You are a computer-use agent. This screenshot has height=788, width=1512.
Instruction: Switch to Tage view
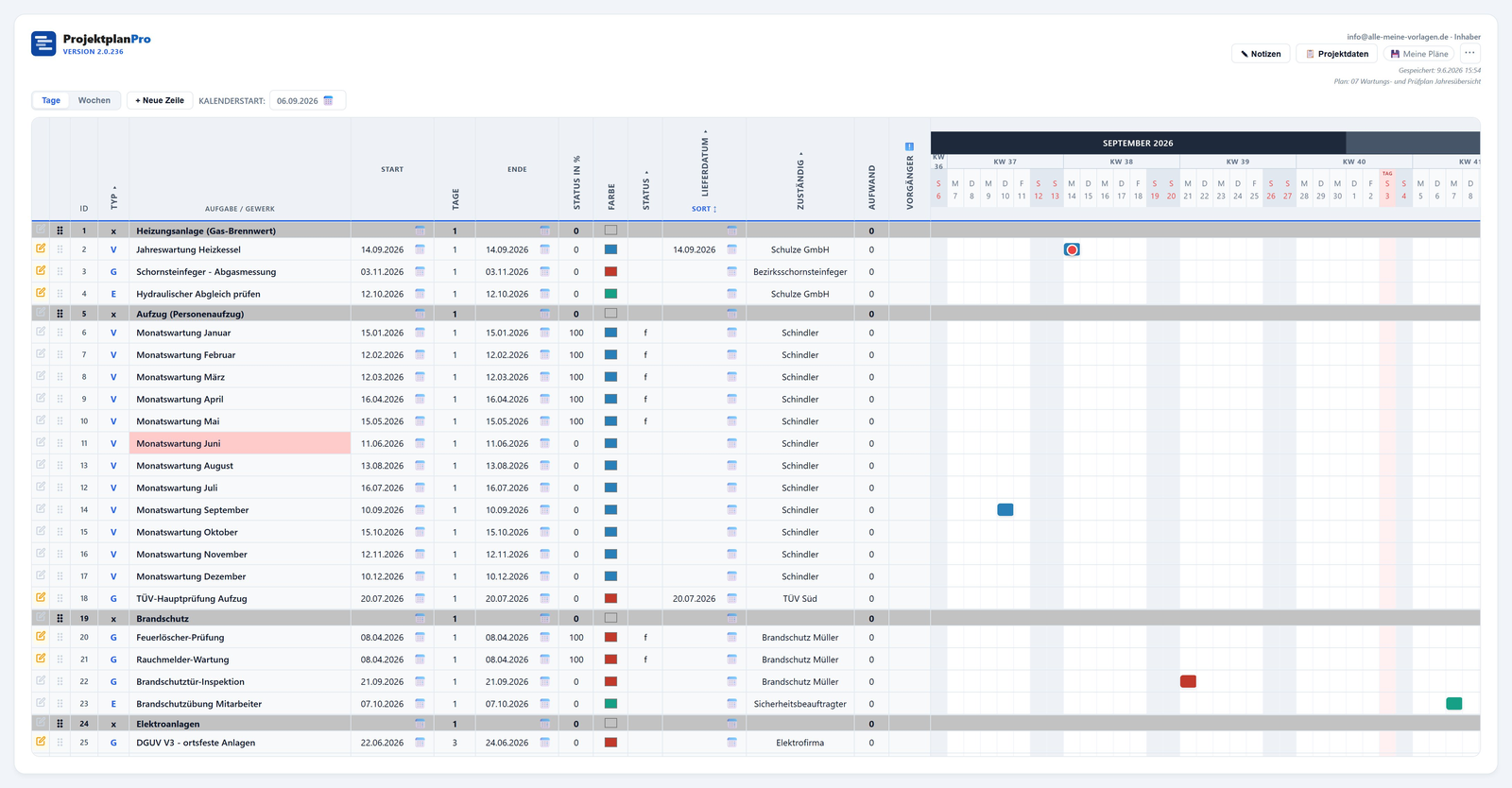[51, 100]
